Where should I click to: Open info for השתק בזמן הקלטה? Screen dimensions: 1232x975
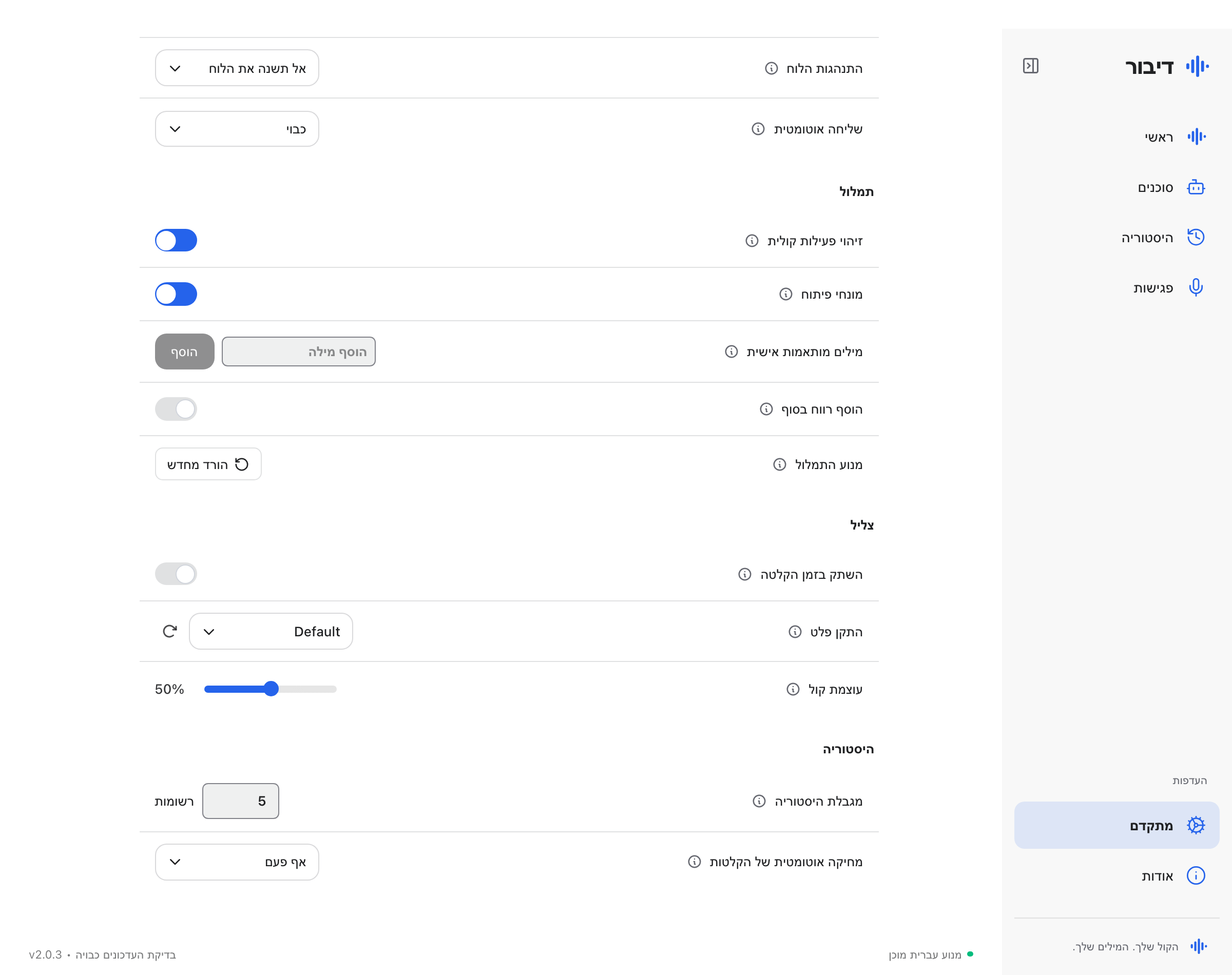click(x=744, y=574)
